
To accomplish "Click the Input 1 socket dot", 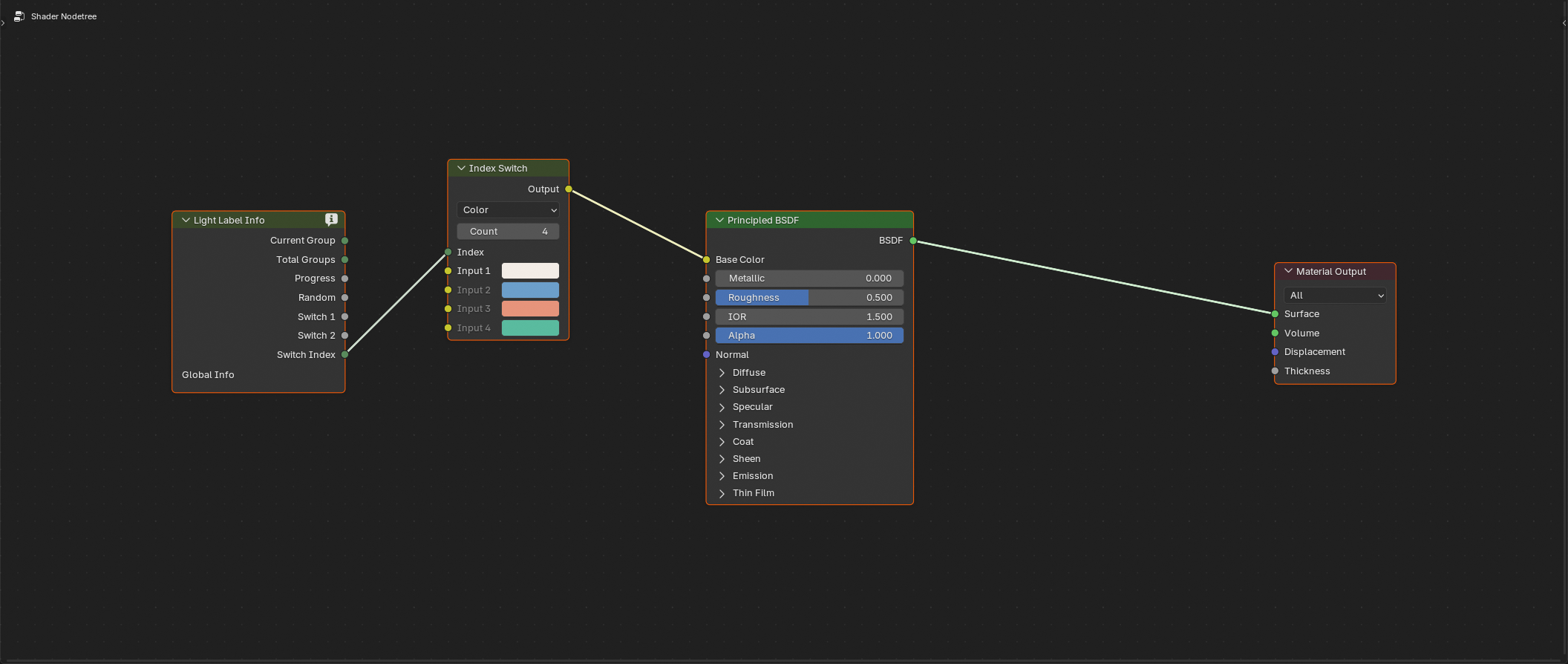I will [448, 271].
